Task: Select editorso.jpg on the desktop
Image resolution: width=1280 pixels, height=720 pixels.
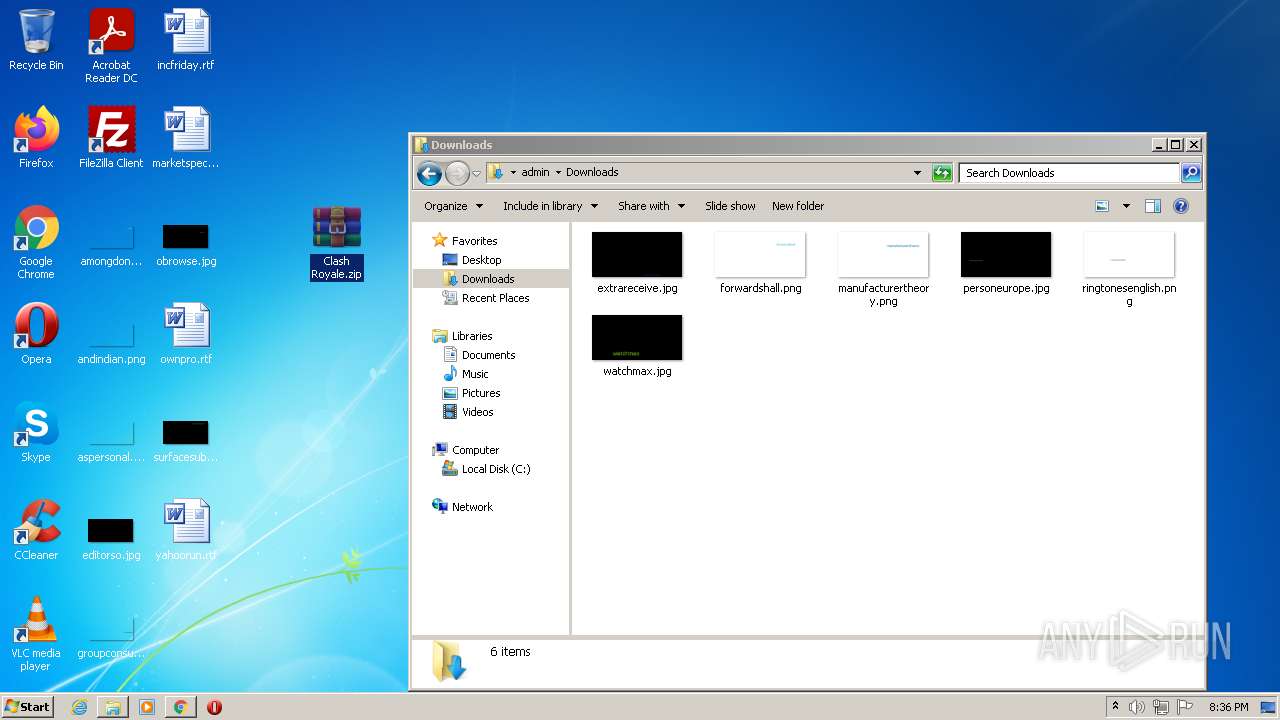Action: click(111, 540)
